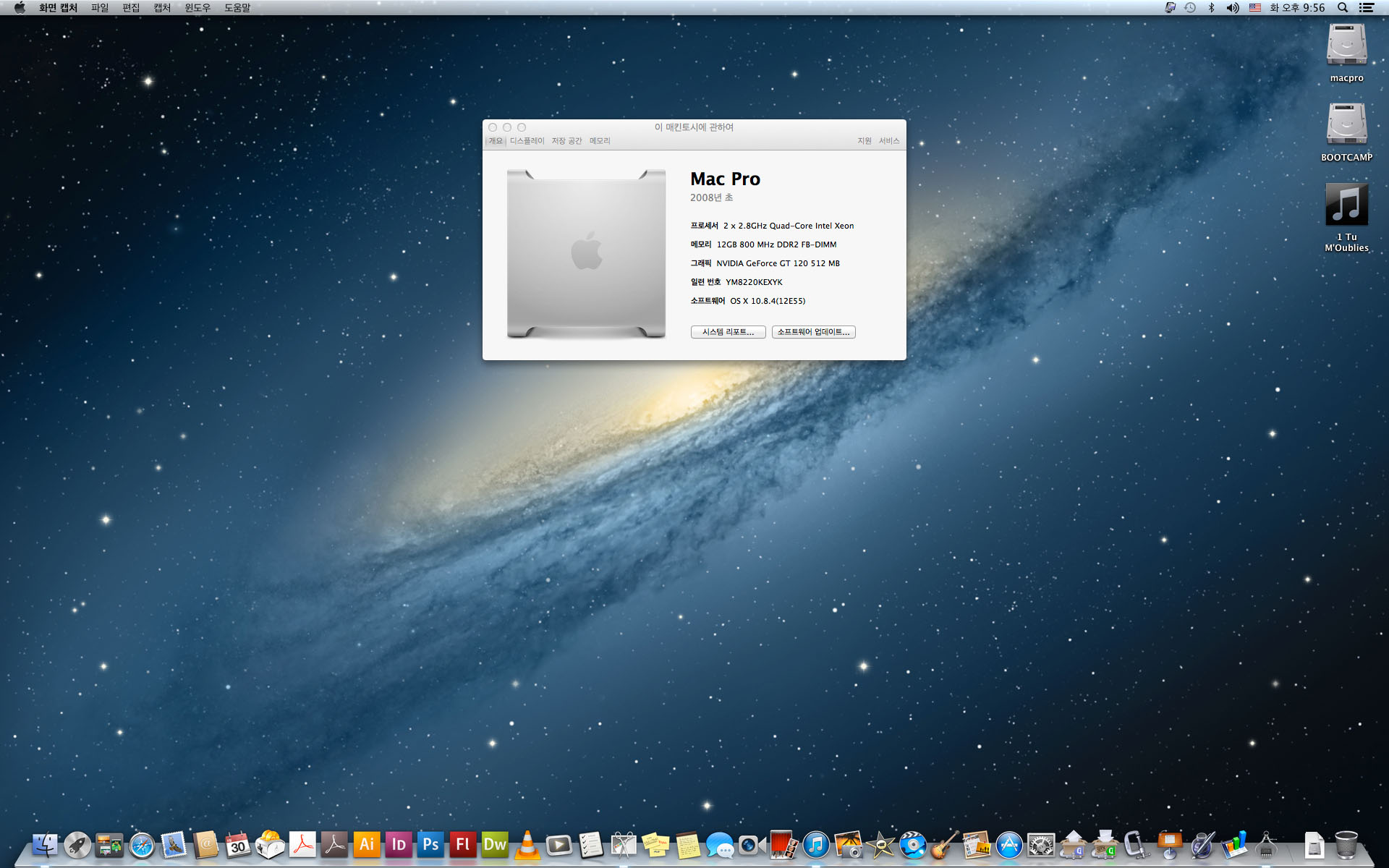Open the Spotlight search magnifier
1389x868 pixels.
[1342, 8]
